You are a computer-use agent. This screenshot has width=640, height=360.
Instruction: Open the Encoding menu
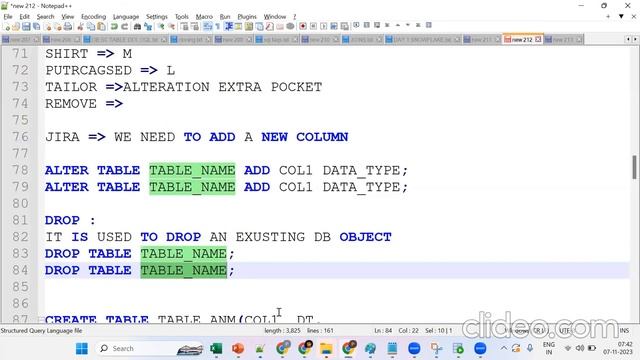coord(93,16)
